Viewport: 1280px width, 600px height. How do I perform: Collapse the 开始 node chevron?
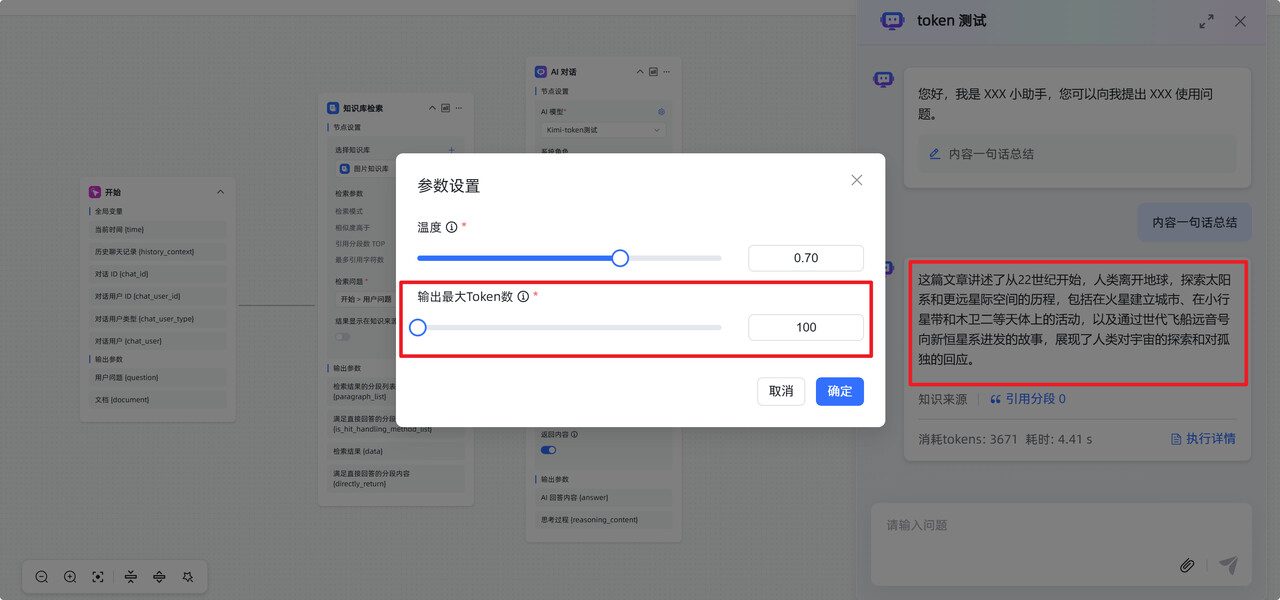click(x=220, y=192)
